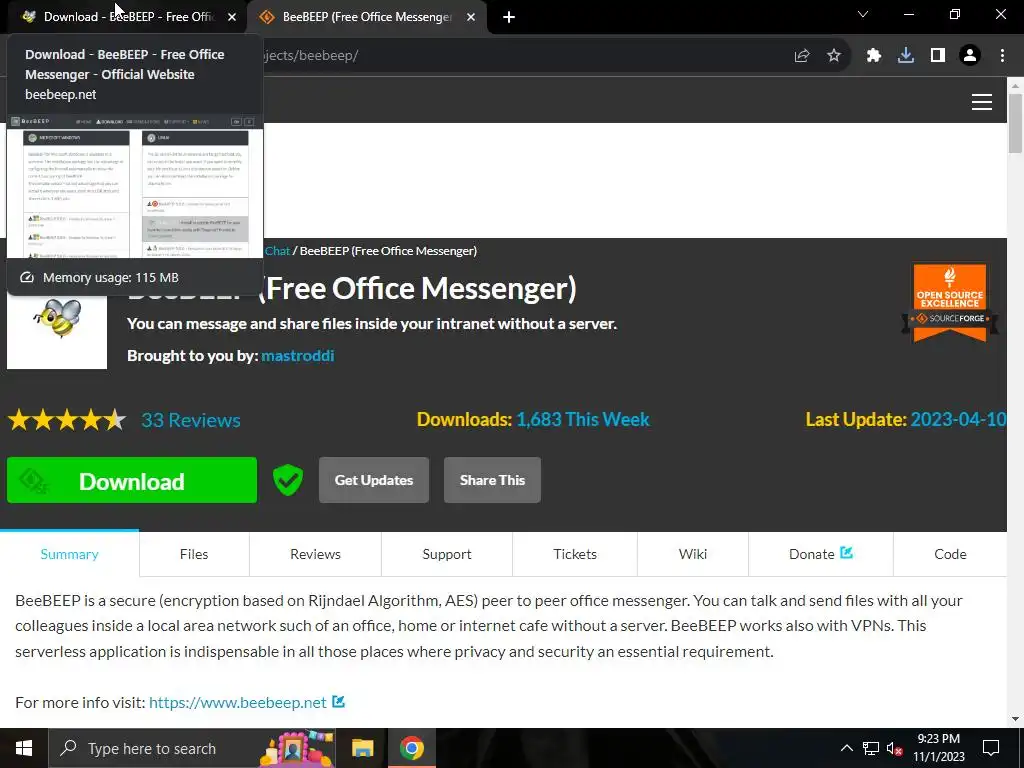Click the Memory usage: 115 MB text
The image size is (1024, 768).
[x=110, y=278]
